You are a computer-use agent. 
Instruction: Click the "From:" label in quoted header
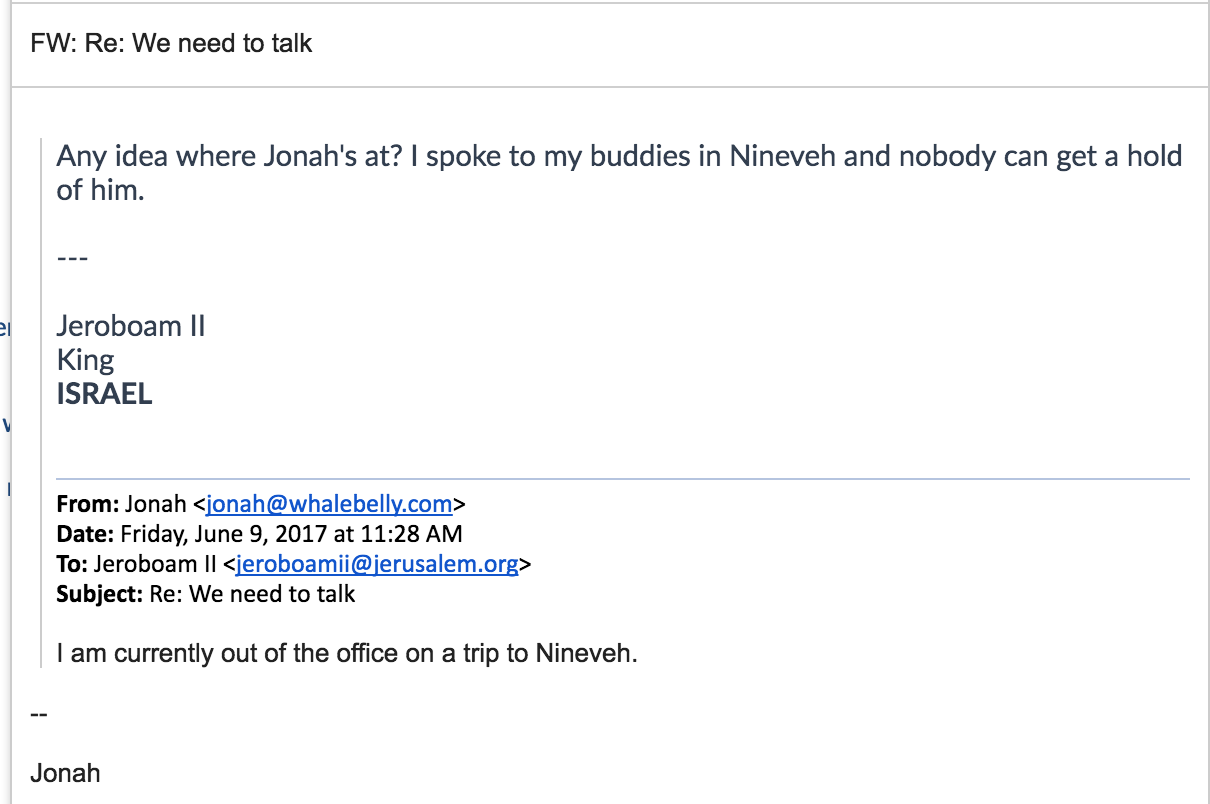pyautogui.click(x=88, y=504)
